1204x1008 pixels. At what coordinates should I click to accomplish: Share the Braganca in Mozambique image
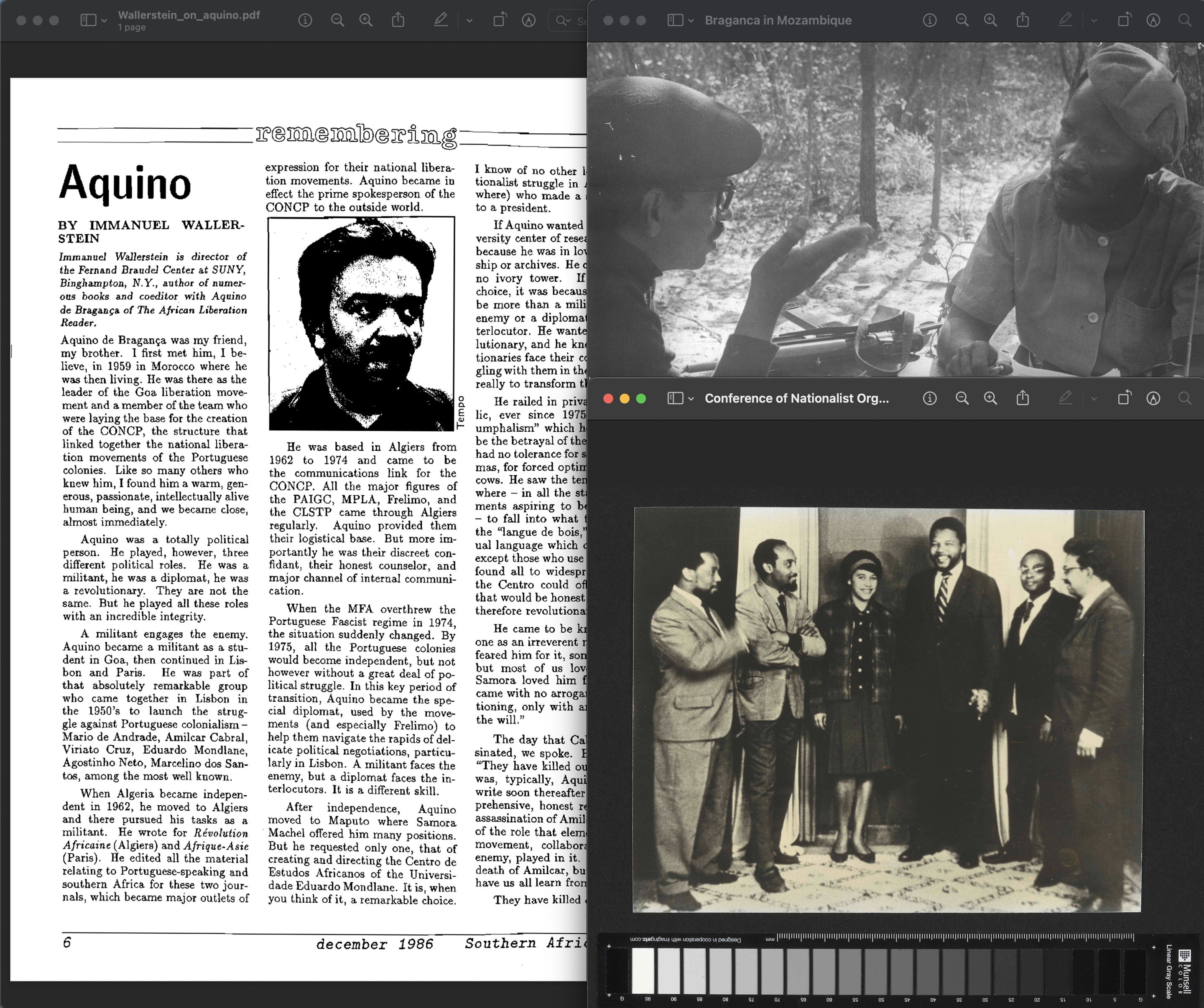(1023, 20)
